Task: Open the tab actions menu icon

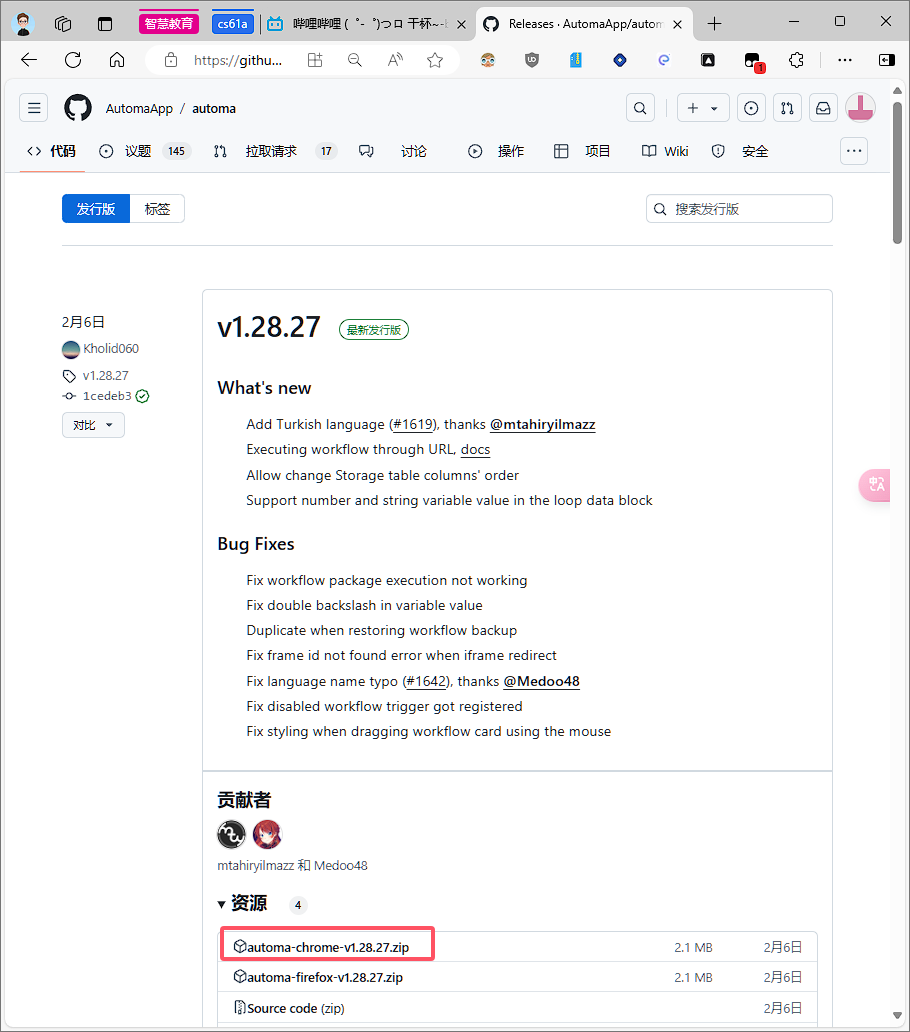Action: point(105,24)
